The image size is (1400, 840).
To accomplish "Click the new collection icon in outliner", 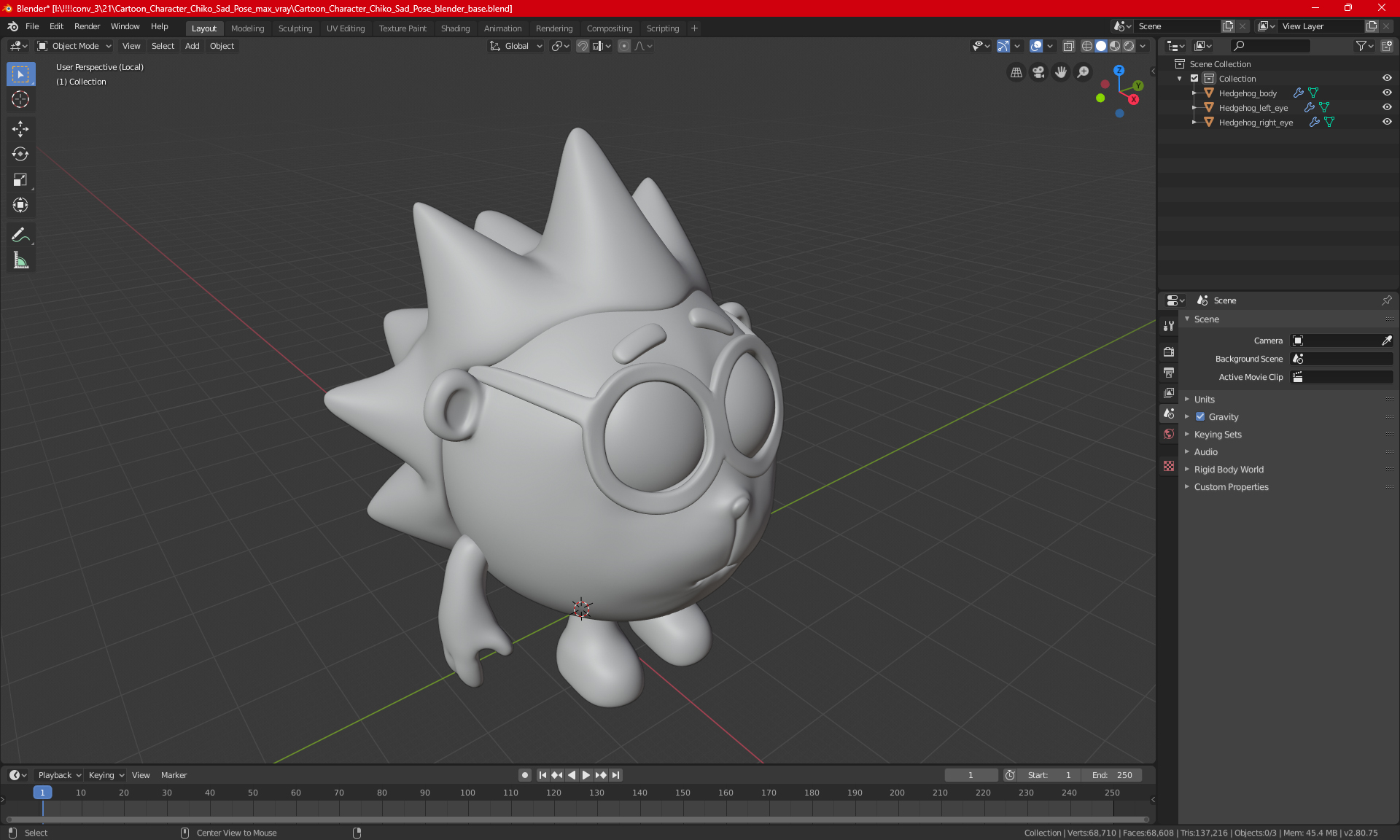I will pos(1386,46).
